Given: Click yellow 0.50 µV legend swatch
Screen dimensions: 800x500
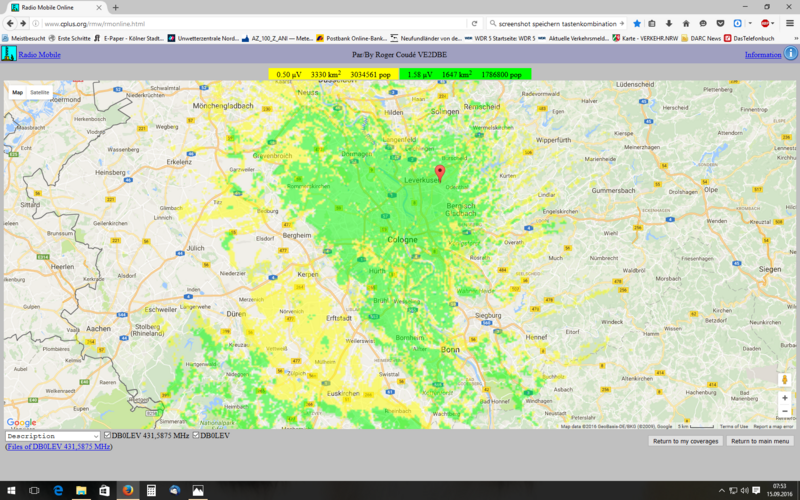Looking at the screenshot, I should click(x=334, y=74).
